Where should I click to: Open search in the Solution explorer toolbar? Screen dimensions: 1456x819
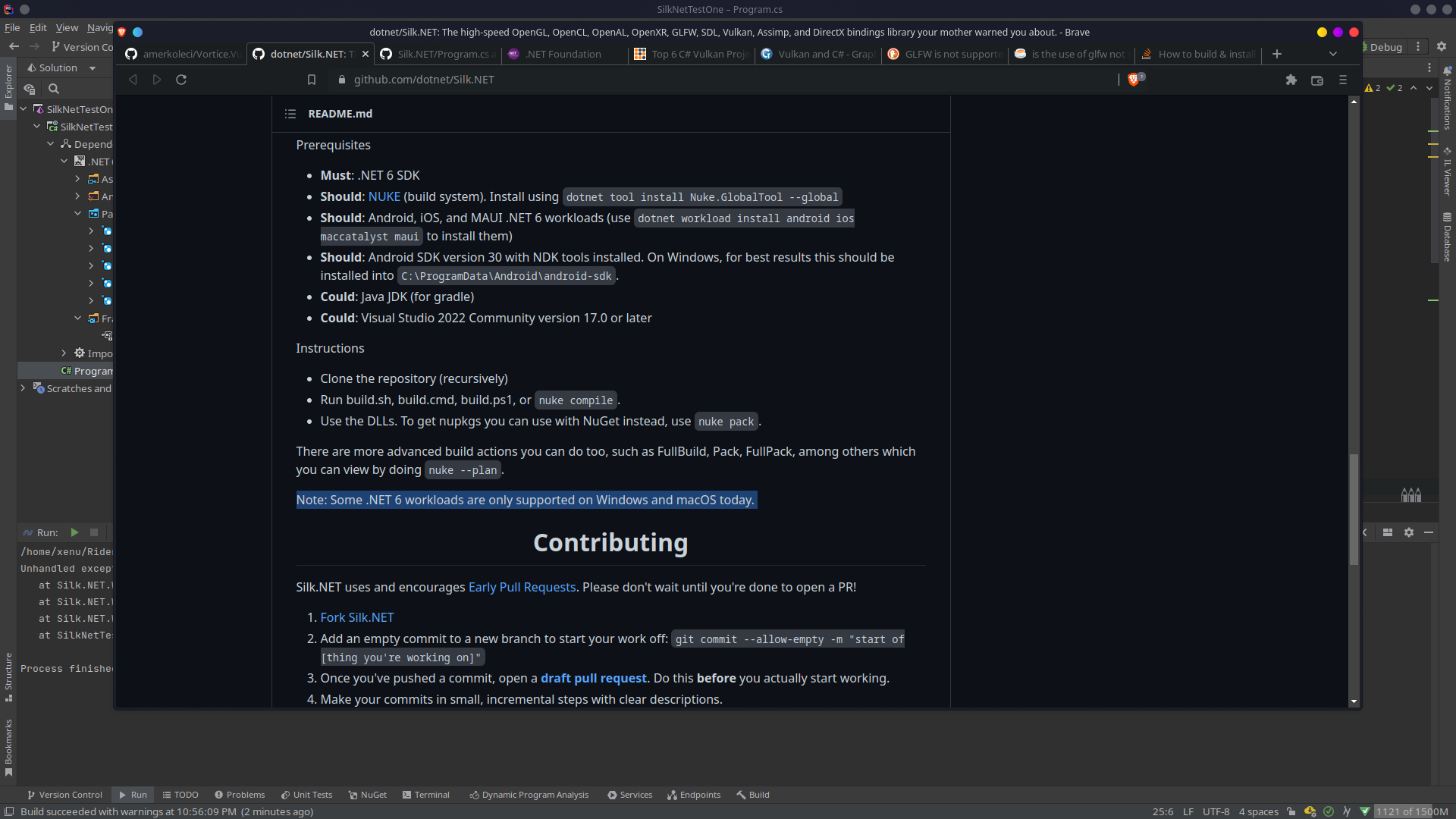(53, 89)
